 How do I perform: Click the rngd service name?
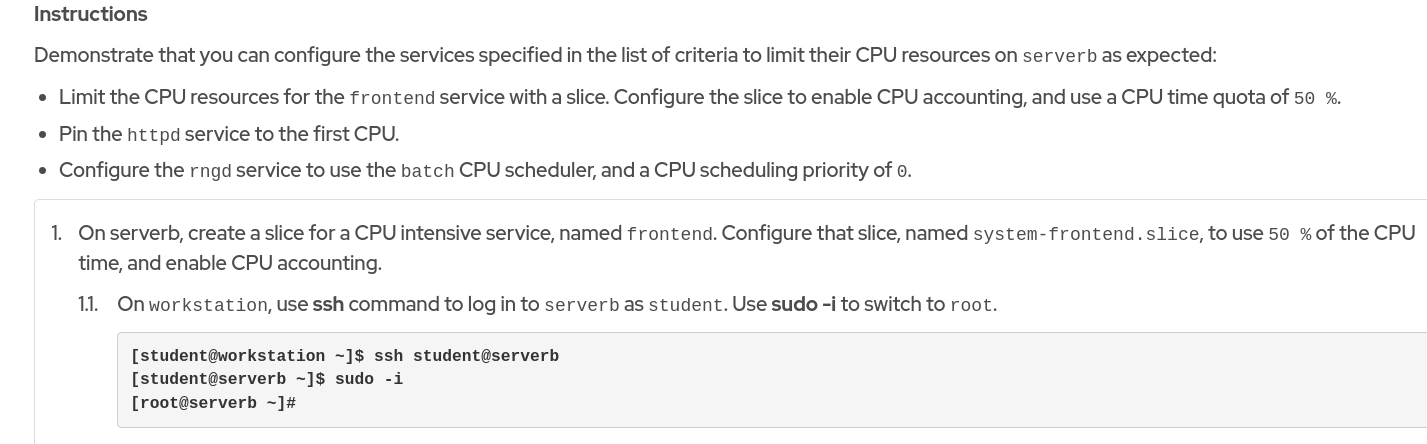210,171
